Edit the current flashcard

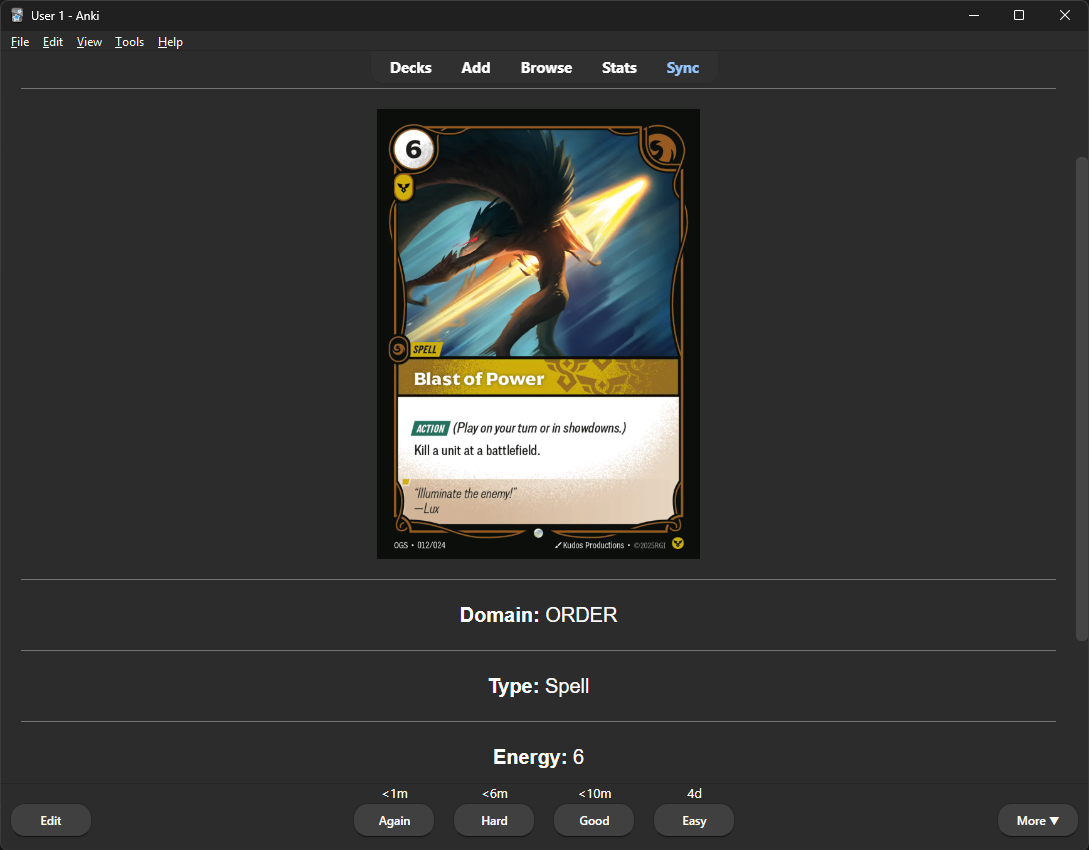click(50, 820)
